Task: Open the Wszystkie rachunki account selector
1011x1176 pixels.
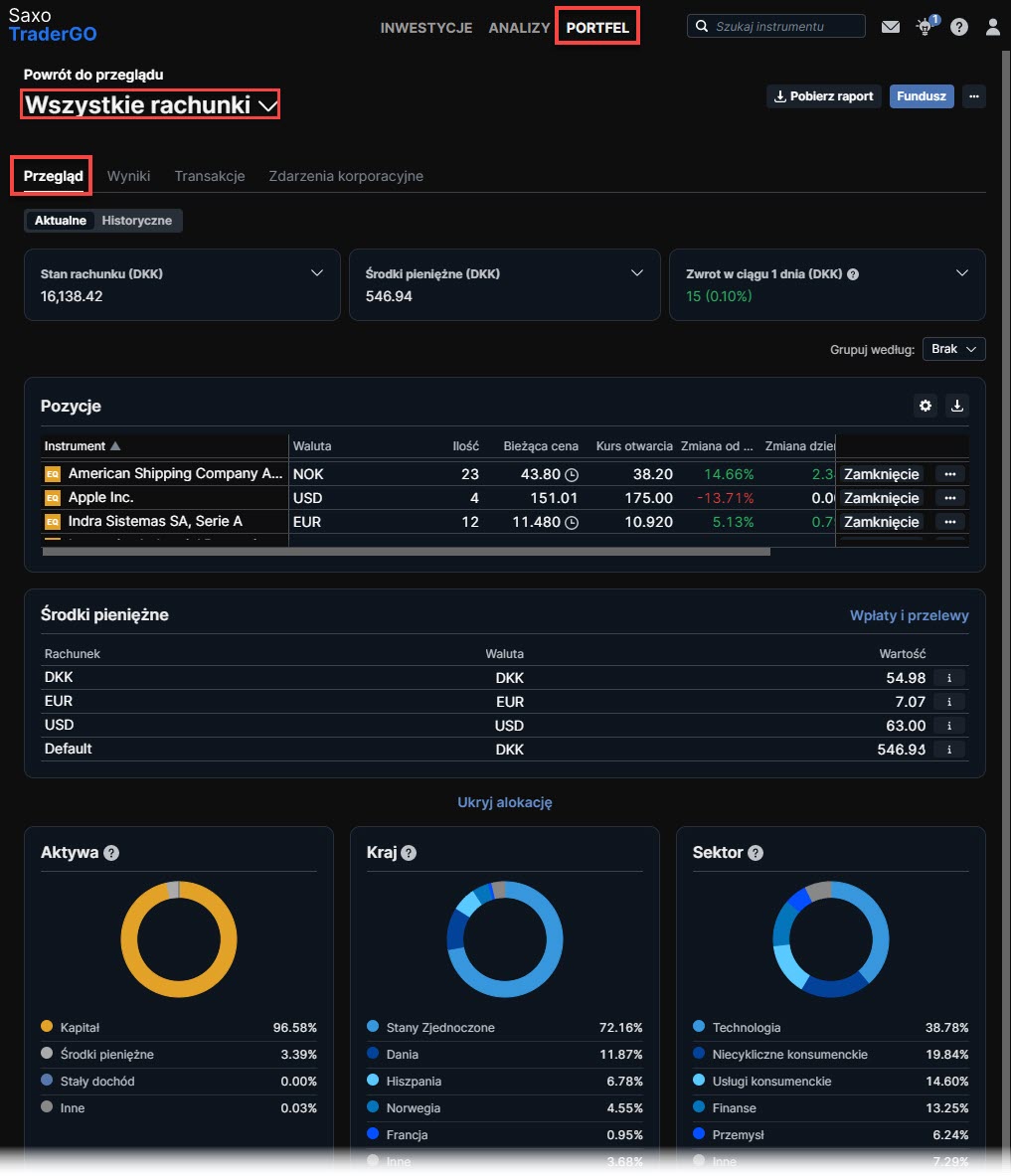Action: pos(150,104)
